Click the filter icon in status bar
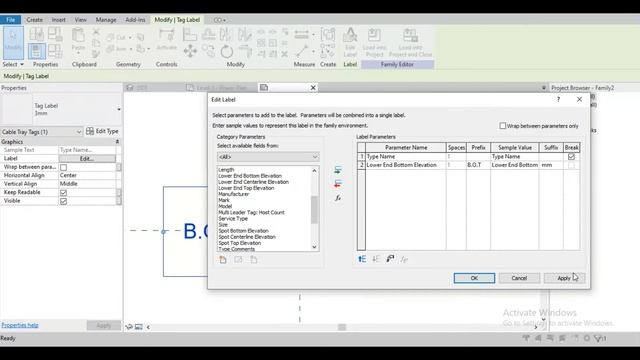The width and height of the screenshot is (640, 360). 599,338
